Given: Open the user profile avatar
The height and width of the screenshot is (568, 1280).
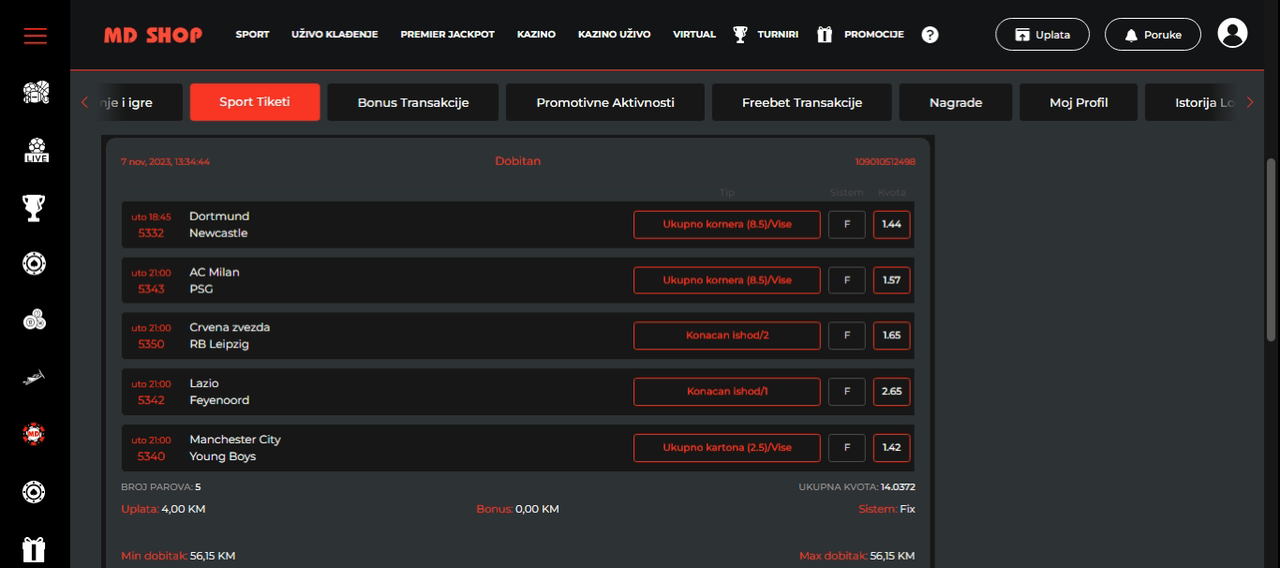Looking at the screenshot, I should coord(1232,34).
